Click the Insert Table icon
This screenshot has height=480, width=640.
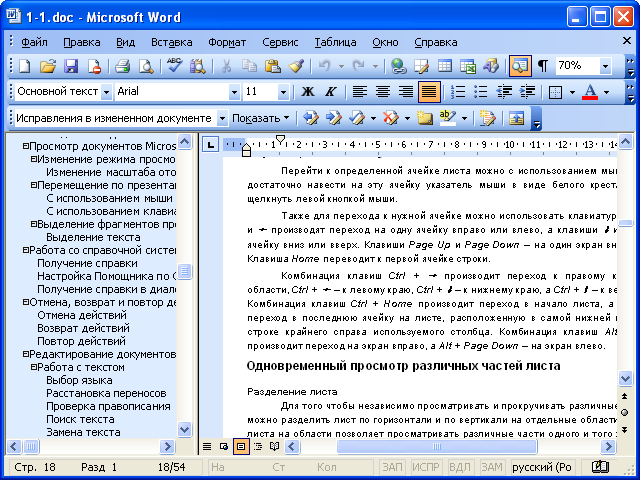tap(445, 66)
